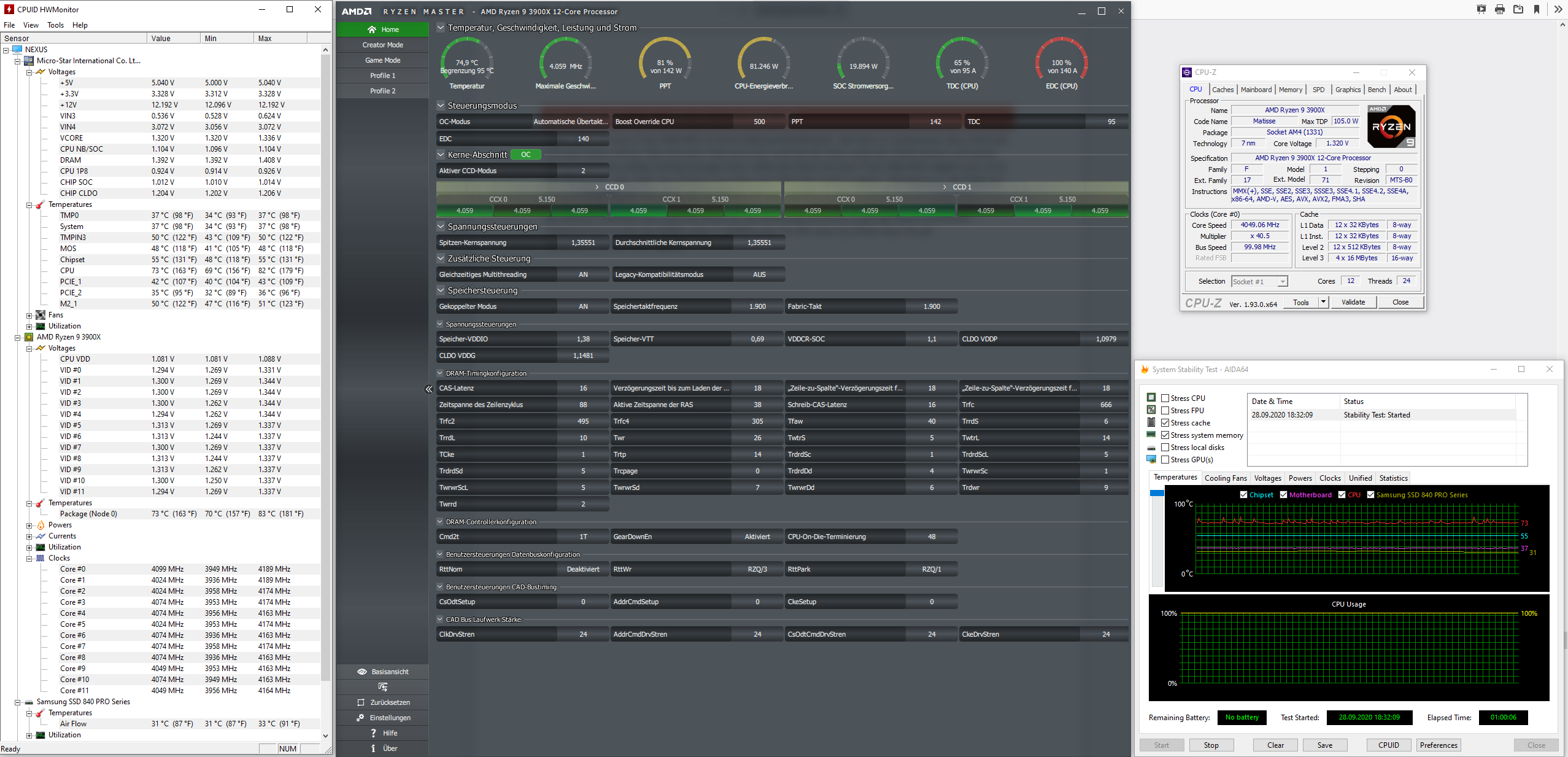The height and width of the screenshot is (757, 1568).
Task: Switch to the Memory tab in CPU-Z
Action: (1290, 90)
